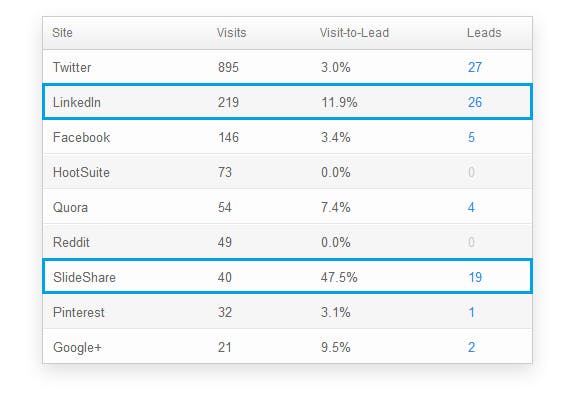Sort by the Site column header
Image resolution: width=575 pixels, height=397 pixels.
62,33
